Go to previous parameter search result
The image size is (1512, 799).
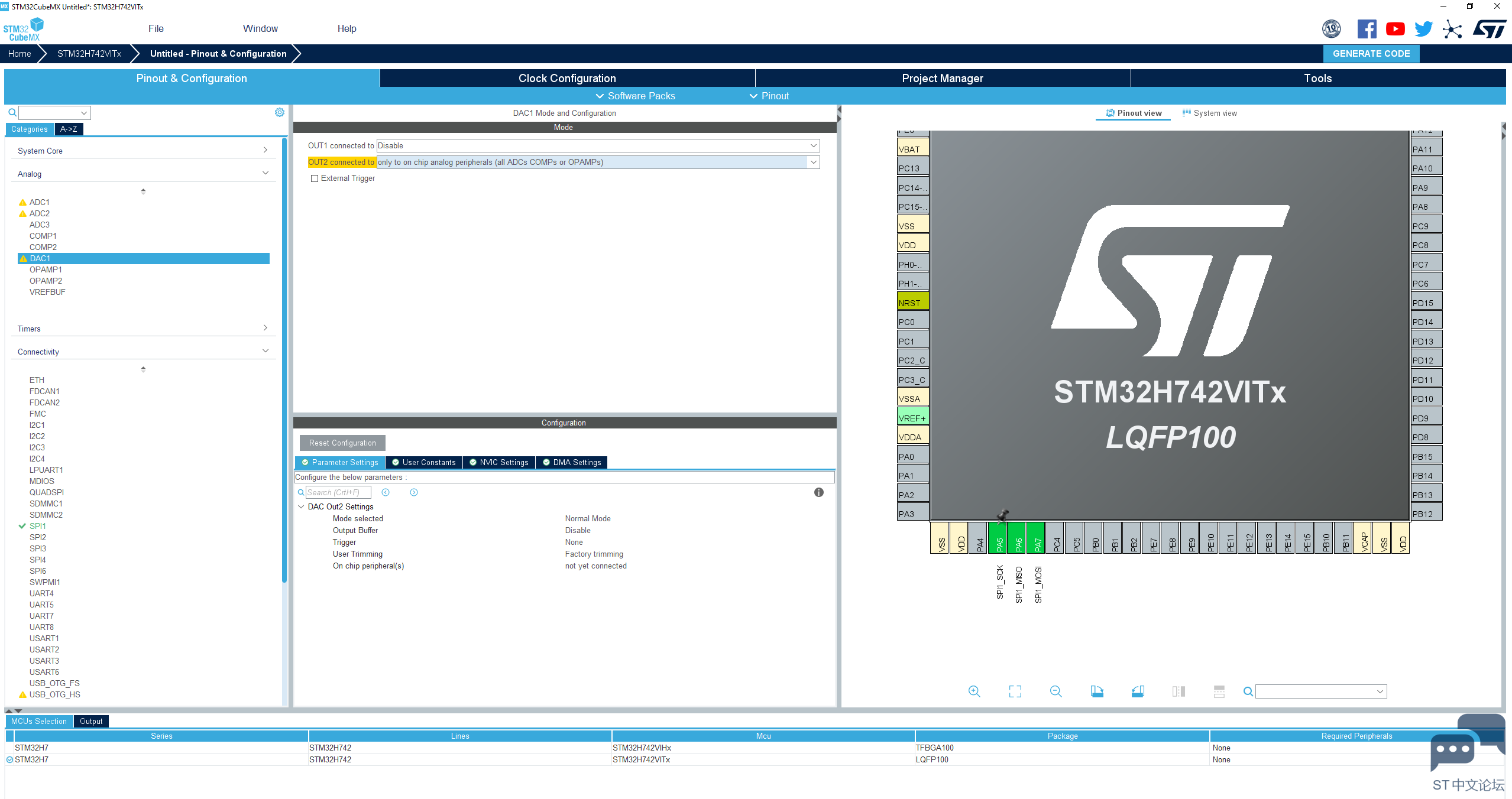pos(386,492)
